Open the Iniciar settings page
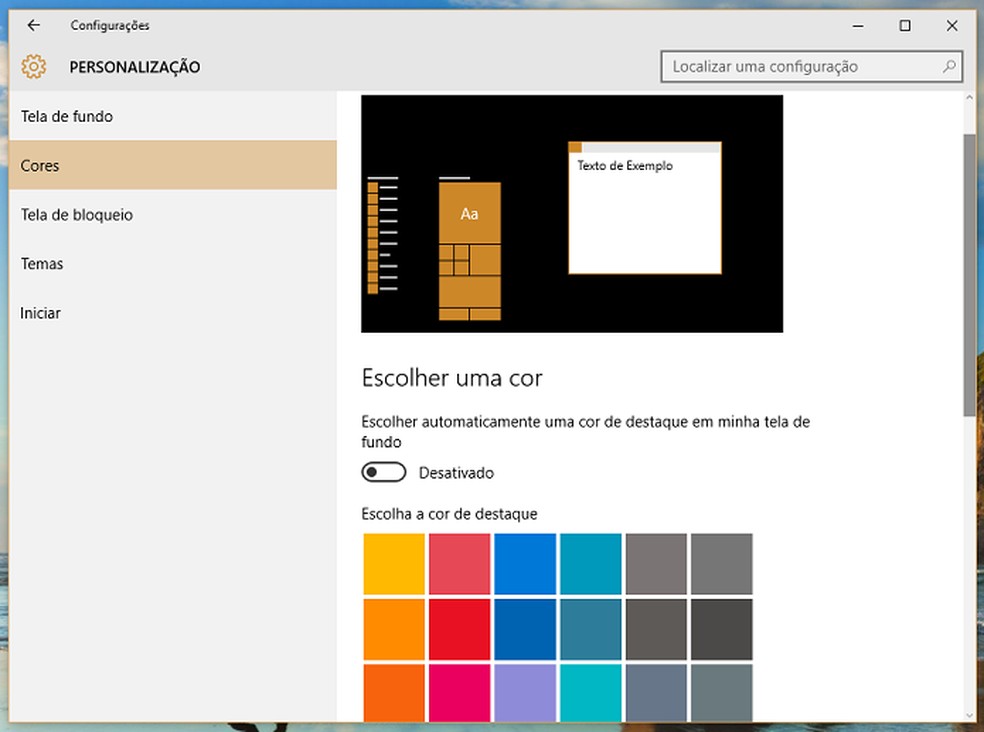 pyautogui.click(x=41, y=313)
